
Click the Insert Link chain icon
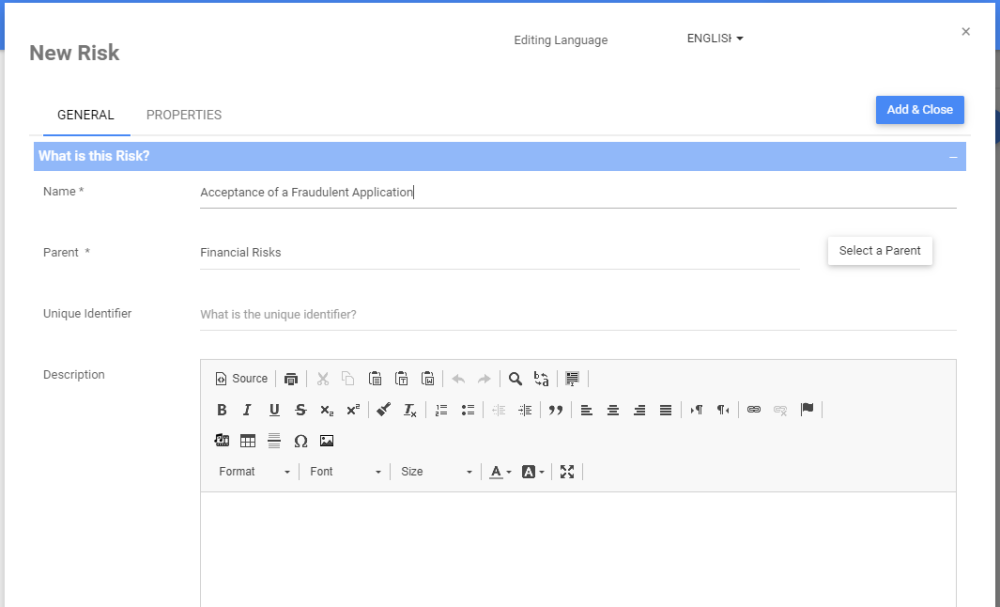click(x=754, y=410)
